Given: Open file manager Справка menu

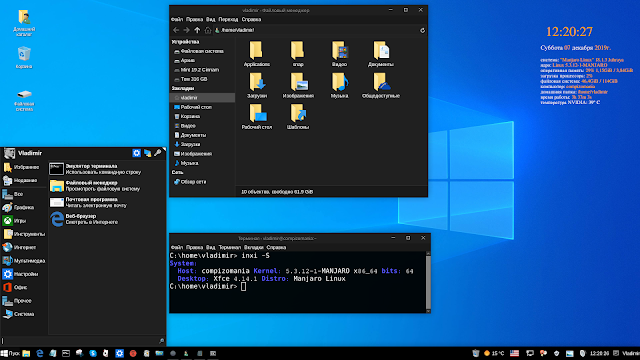Looking at the screenshot, I should (x=251, y=19).
